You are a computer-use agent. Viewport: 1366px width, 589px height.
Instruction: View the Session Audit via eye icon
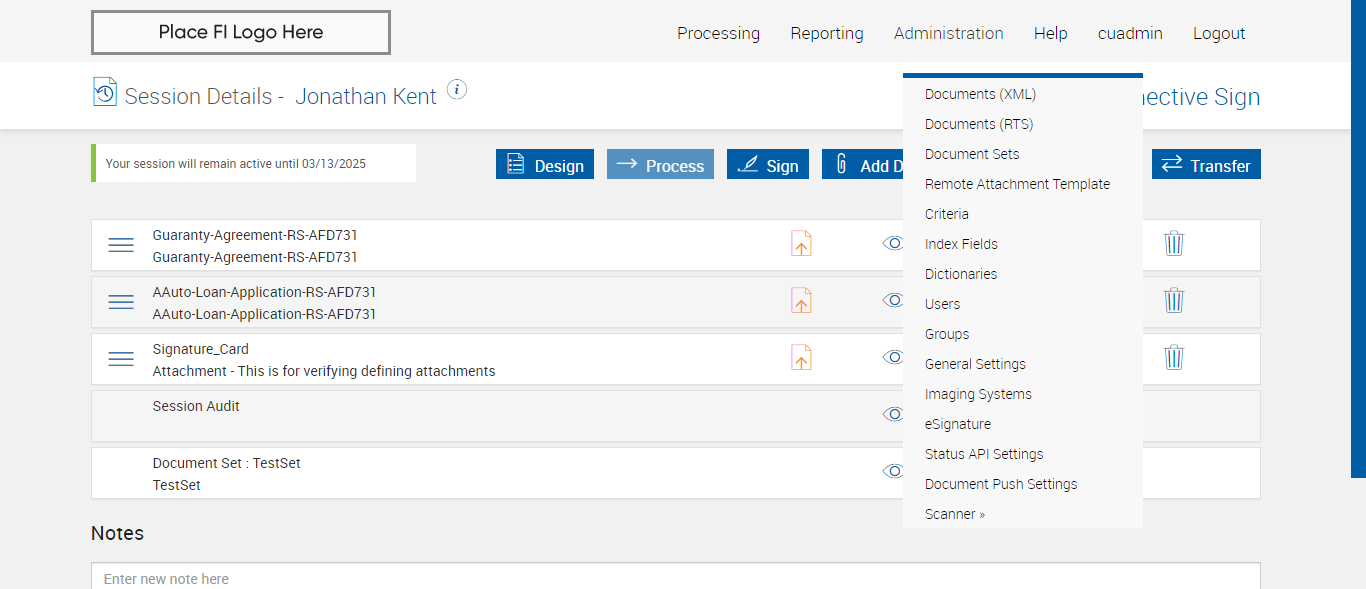[x=892, y=414]
